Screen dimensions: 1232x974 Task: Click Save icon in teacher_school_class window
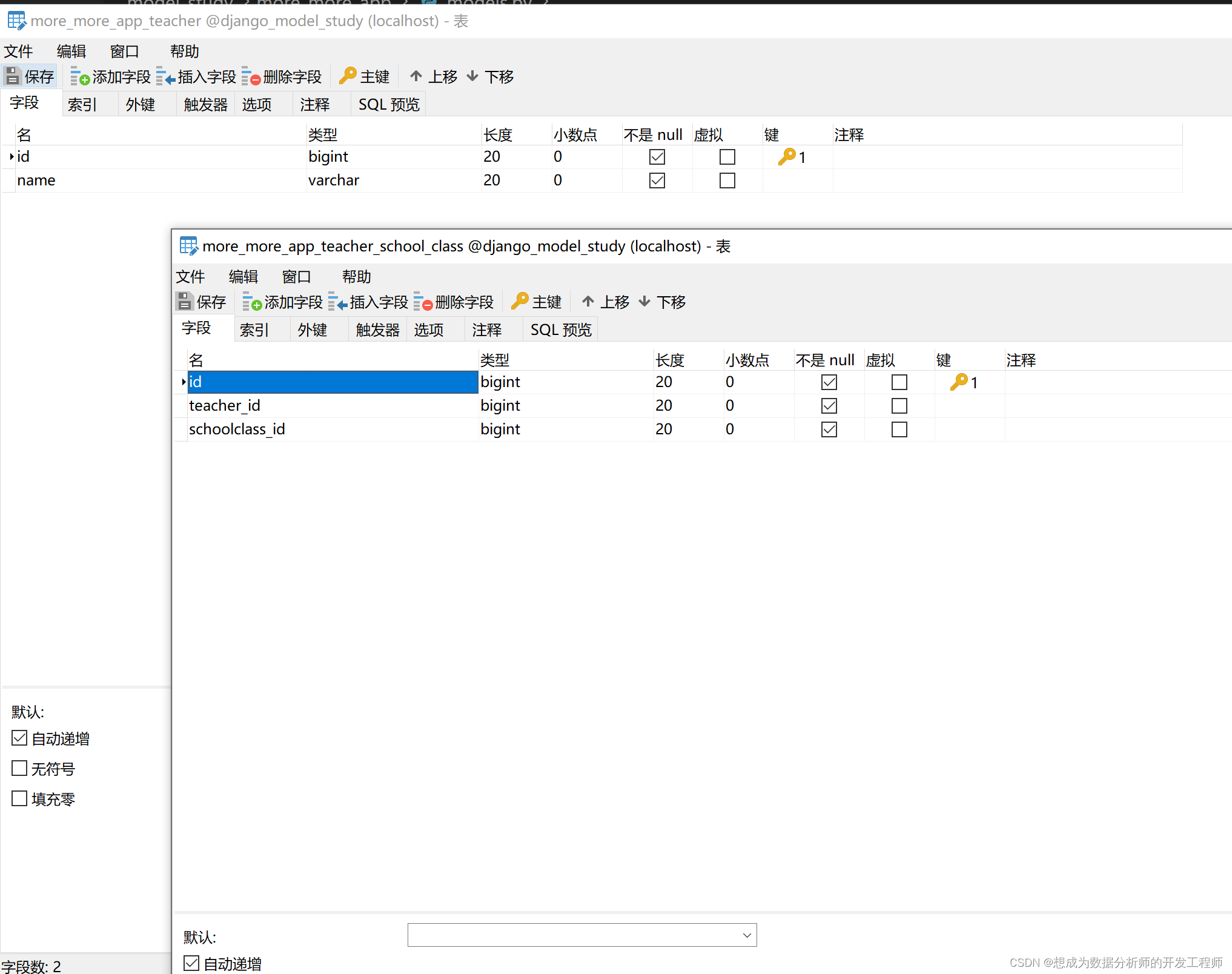tap(185, 302)
